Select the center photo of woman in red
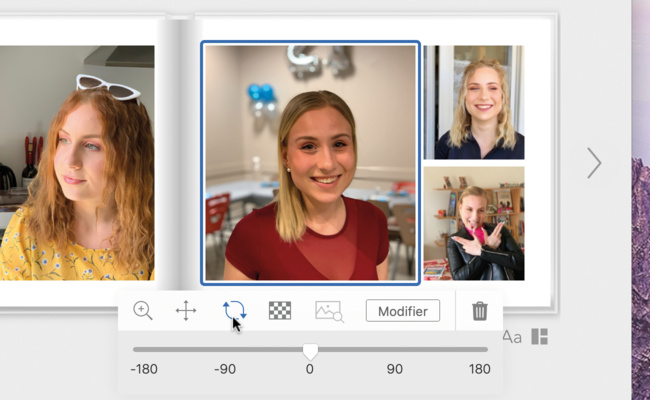The image size is (650, 400). coord(310,162)
